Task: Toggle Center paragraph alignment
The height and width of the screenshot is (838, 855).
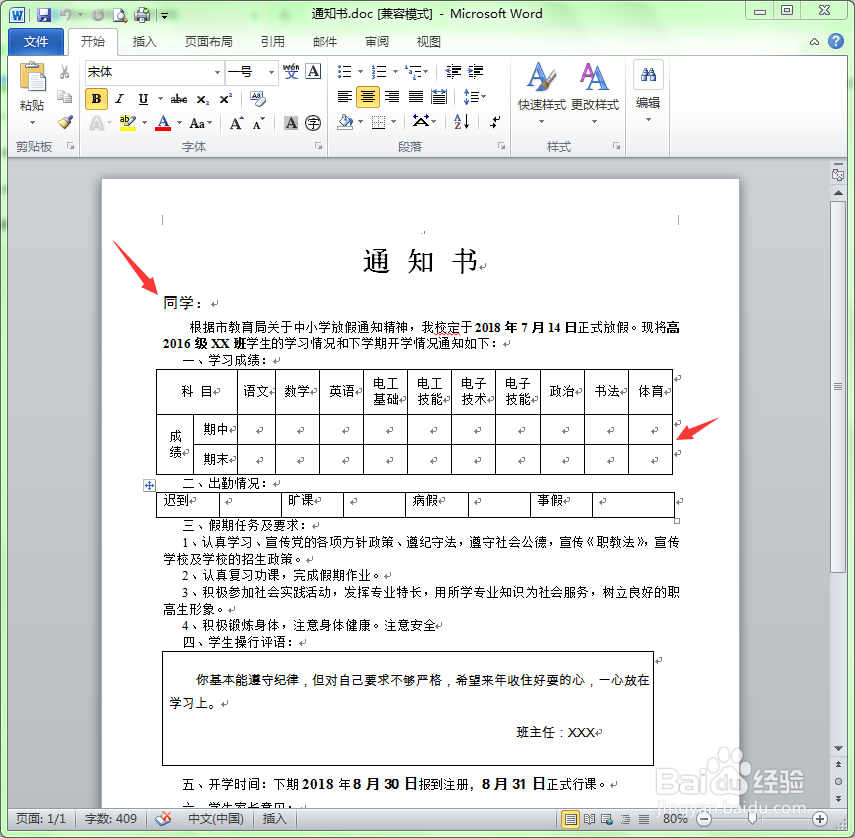Action: [x=368, y=97]
